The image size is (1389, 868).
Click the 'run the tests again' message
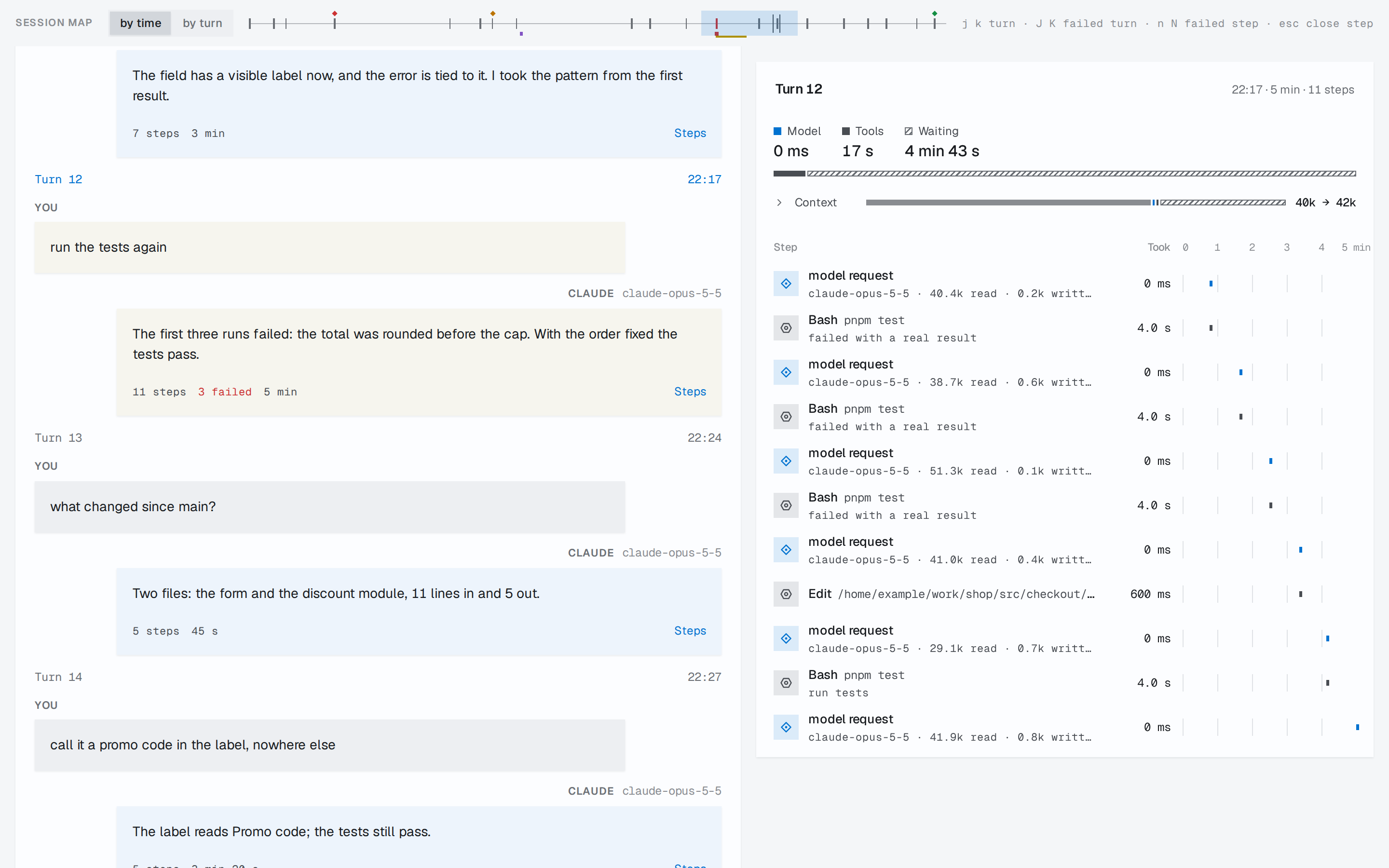(329, 247)
